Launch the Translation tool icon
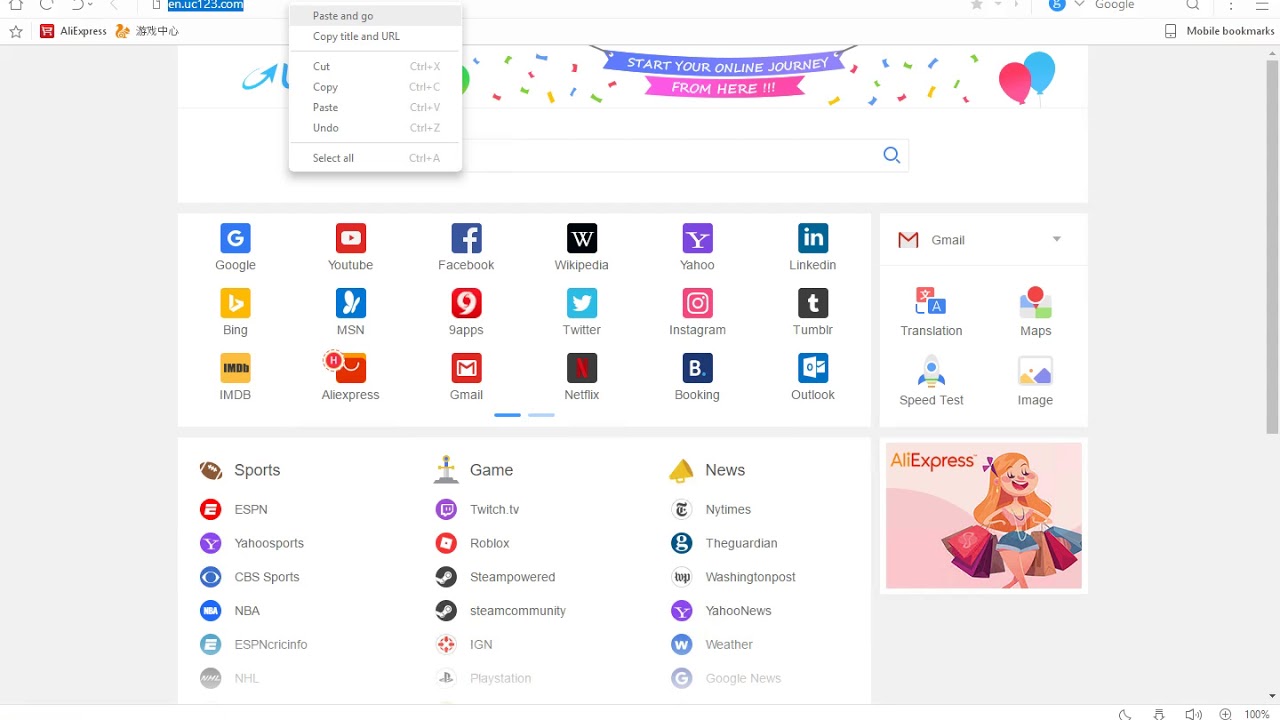 (931, 301)
